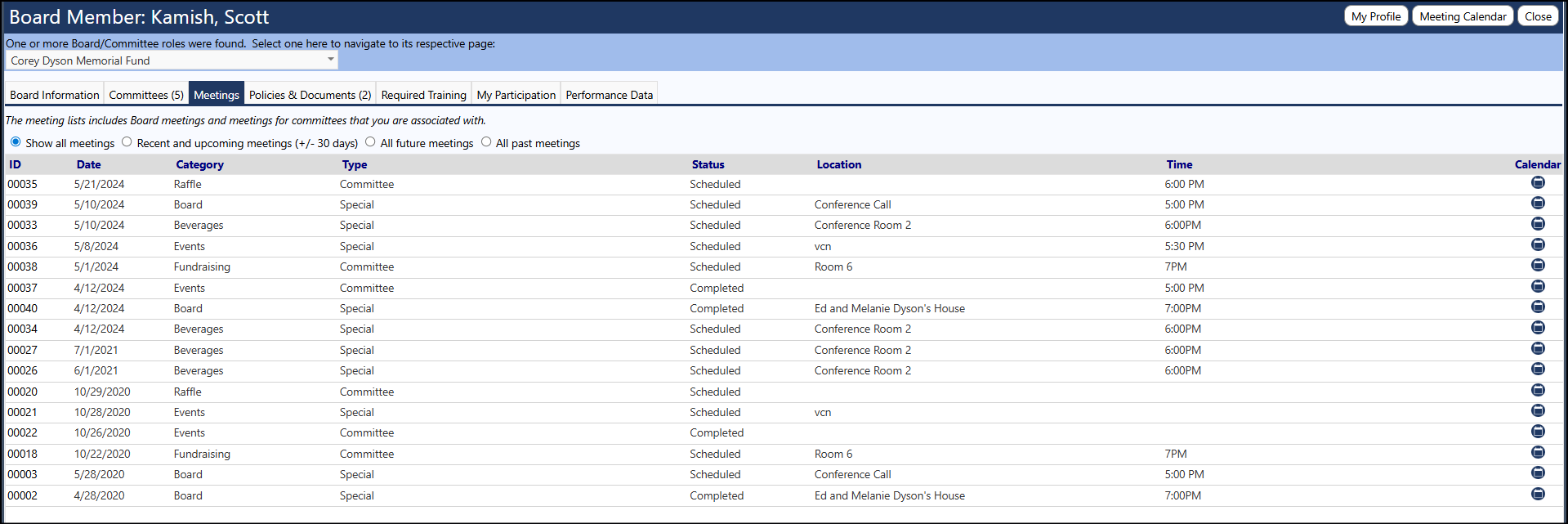Open calendar icon for meeting 00002
Viewport: 1568px width, 524px height.
click(x=1538, y=494)
